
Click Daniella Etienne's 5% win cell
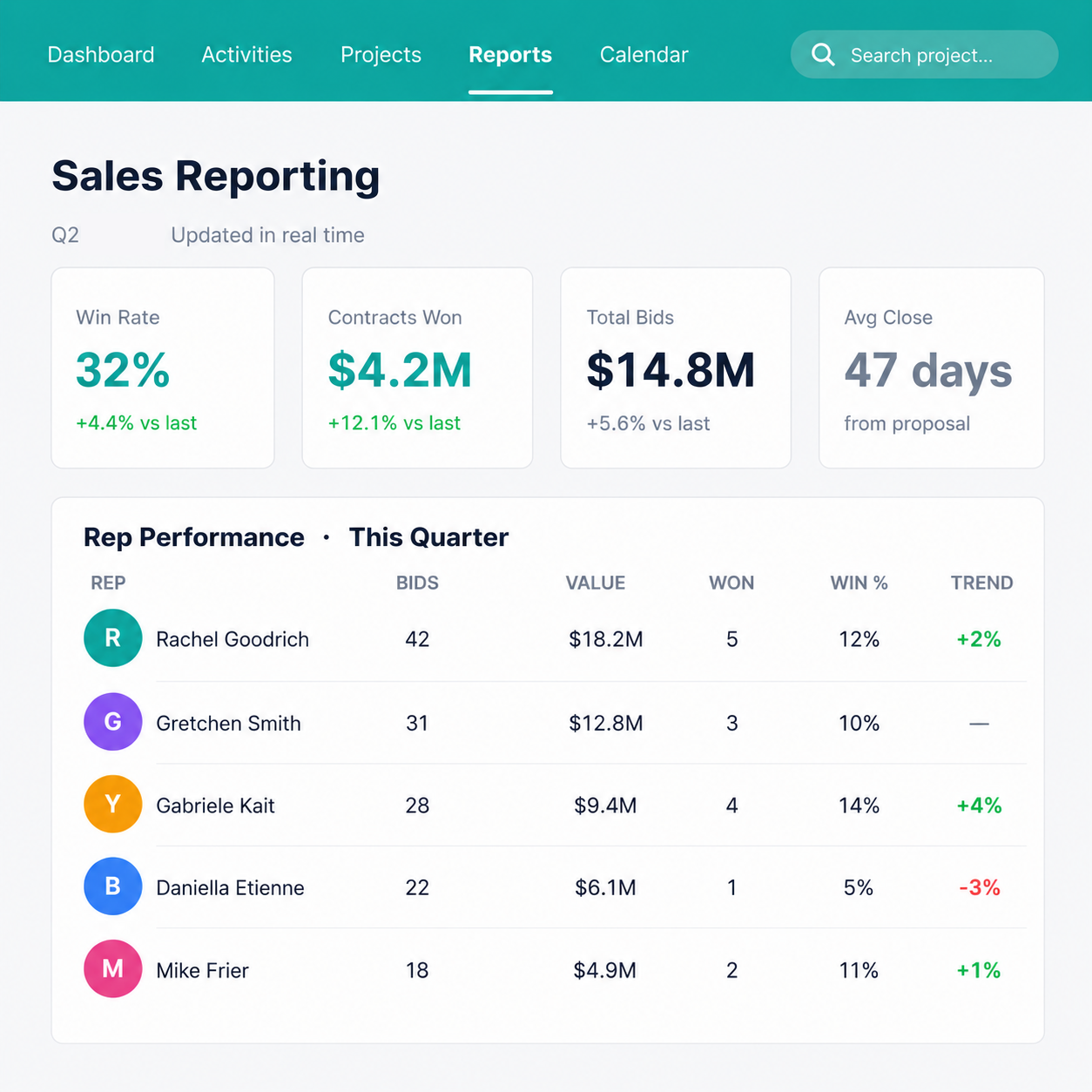point(859,887)
